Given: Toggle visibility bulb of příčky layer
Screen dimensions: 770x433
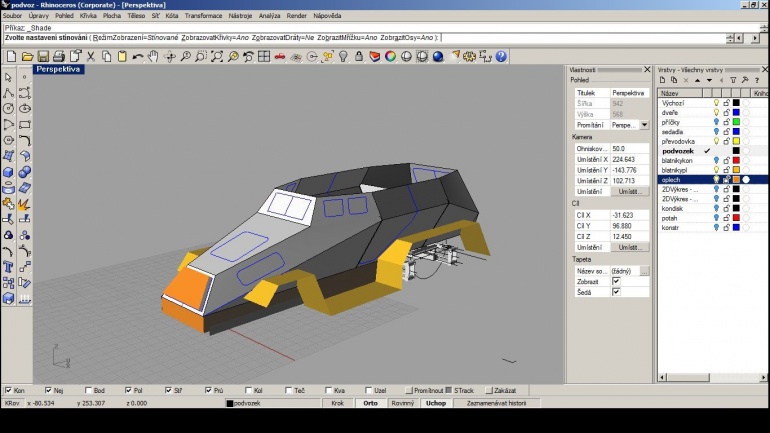Looking at the screenshot, I should coord(716,122).
